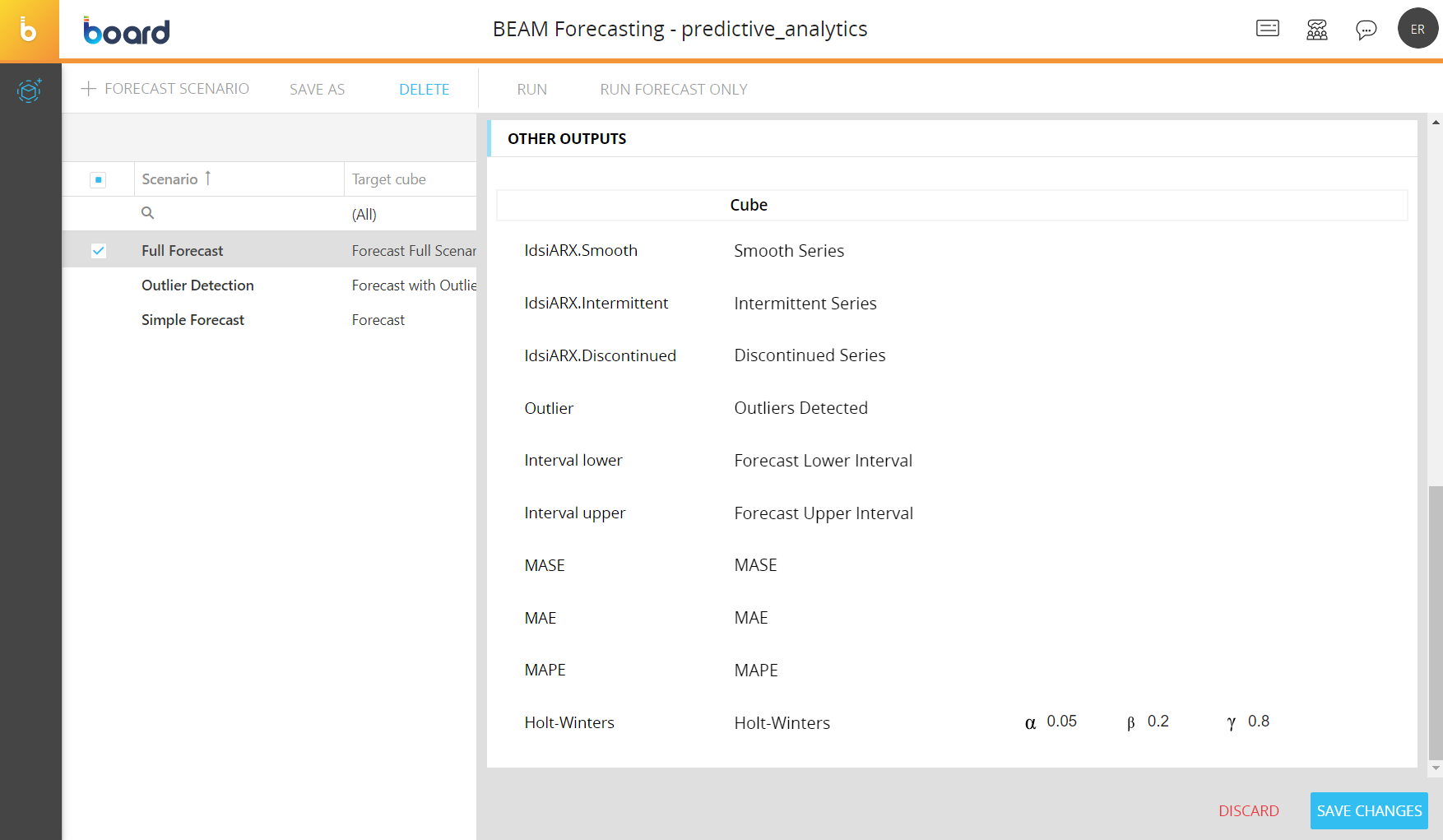Screen dimensions: 1443x840
Task: Click the Holt-Winters alpha value 0.05
Action: pyautogui.click(x=1061, y=722)
